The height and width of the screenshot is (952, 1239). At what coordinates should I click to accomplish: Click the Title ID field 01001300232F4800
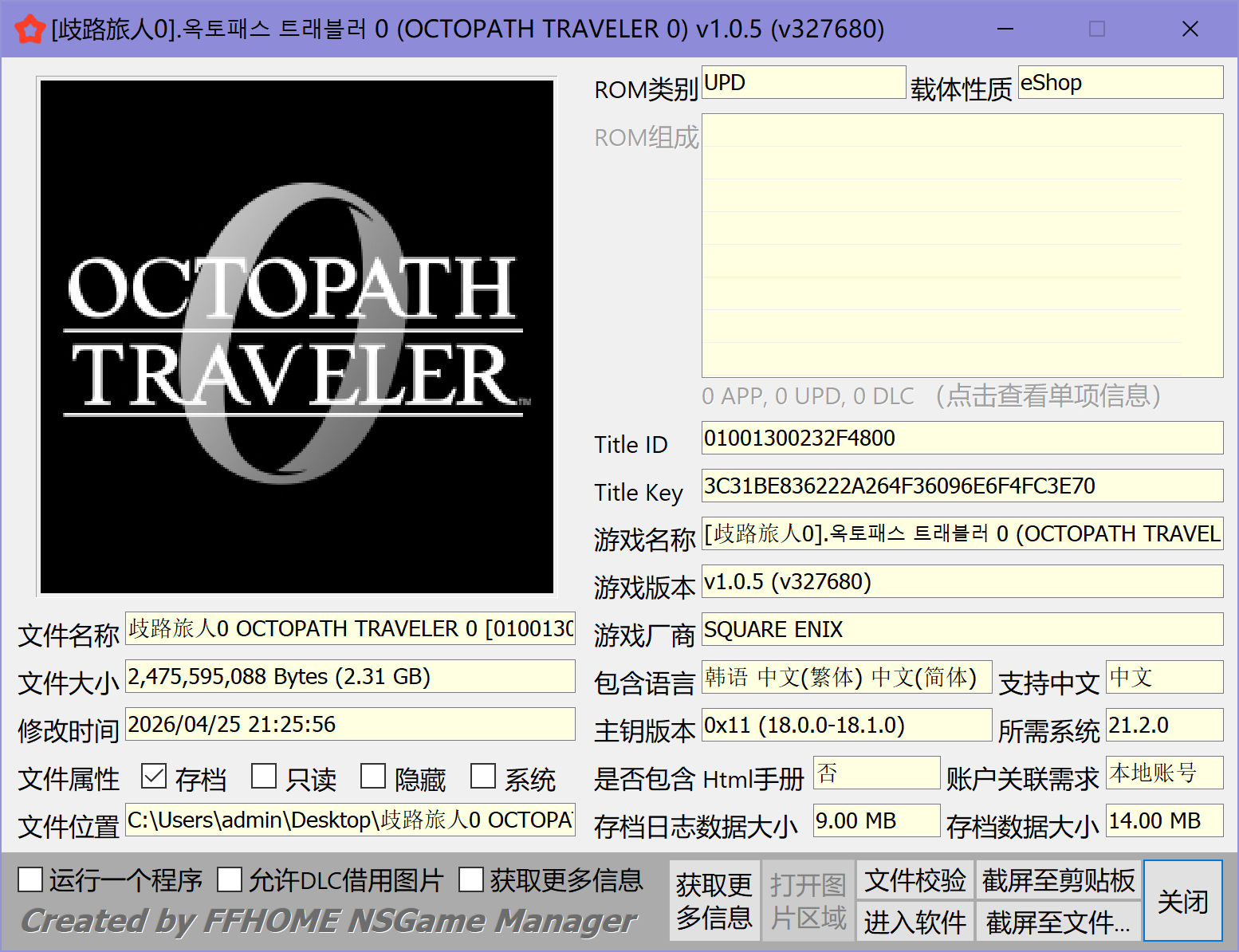(x=962, y=438)
